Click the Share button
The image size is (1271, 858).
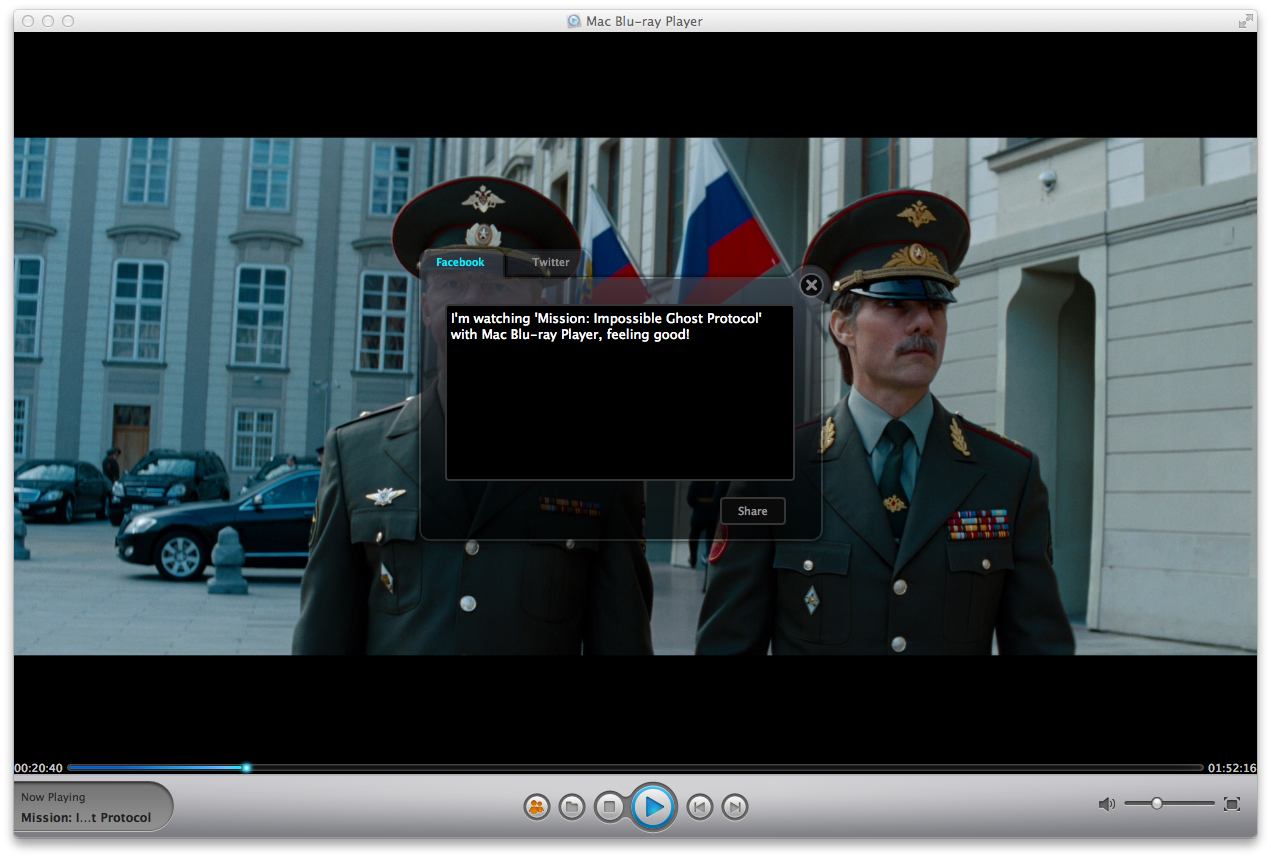click(752, 511)
